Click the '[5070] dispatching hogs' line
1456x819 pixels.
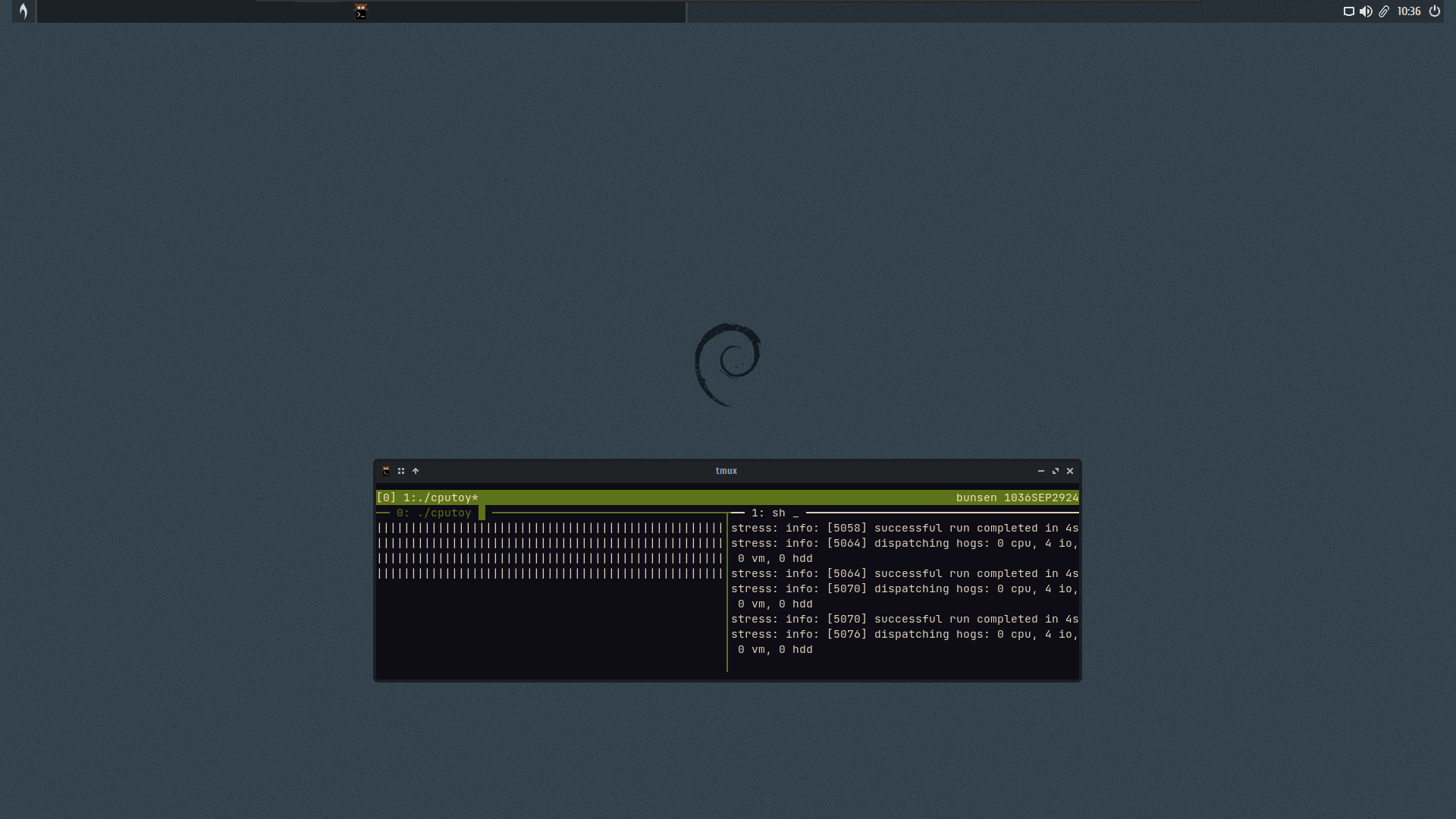[x=905, y=589]
